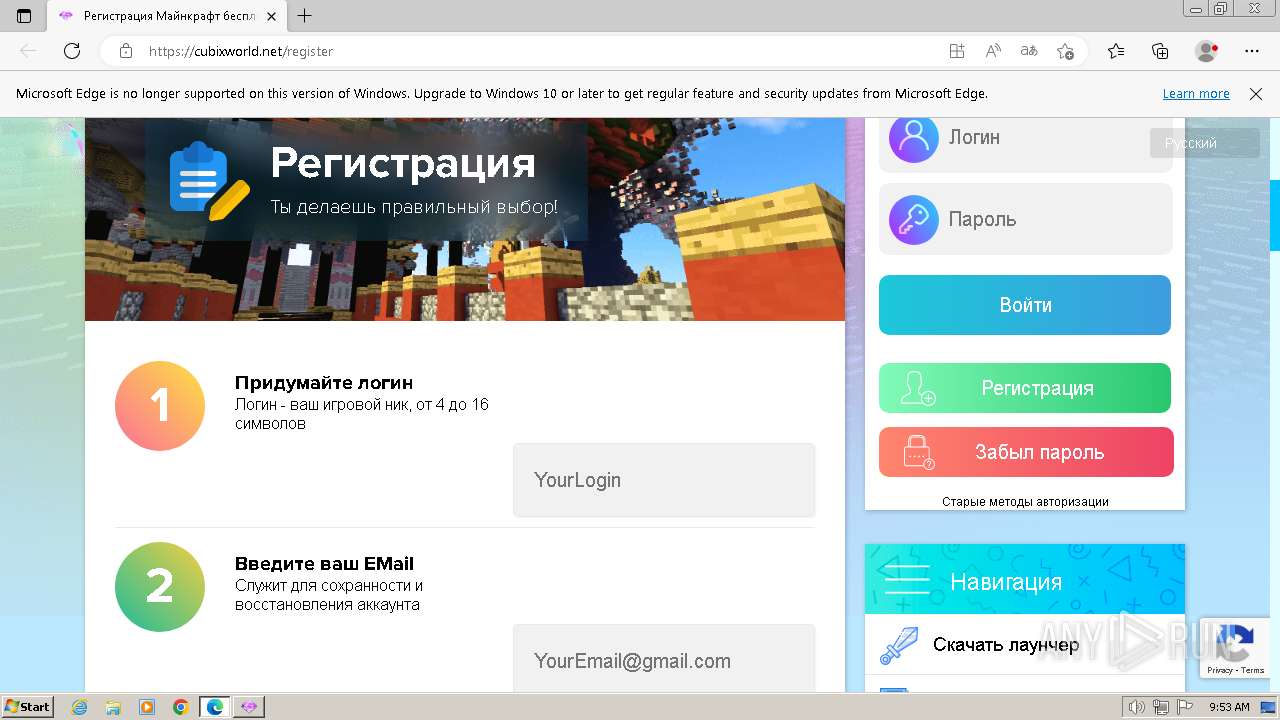Open a new browser tab
The image size is (1280, 720).
click(x=305, y=16)
